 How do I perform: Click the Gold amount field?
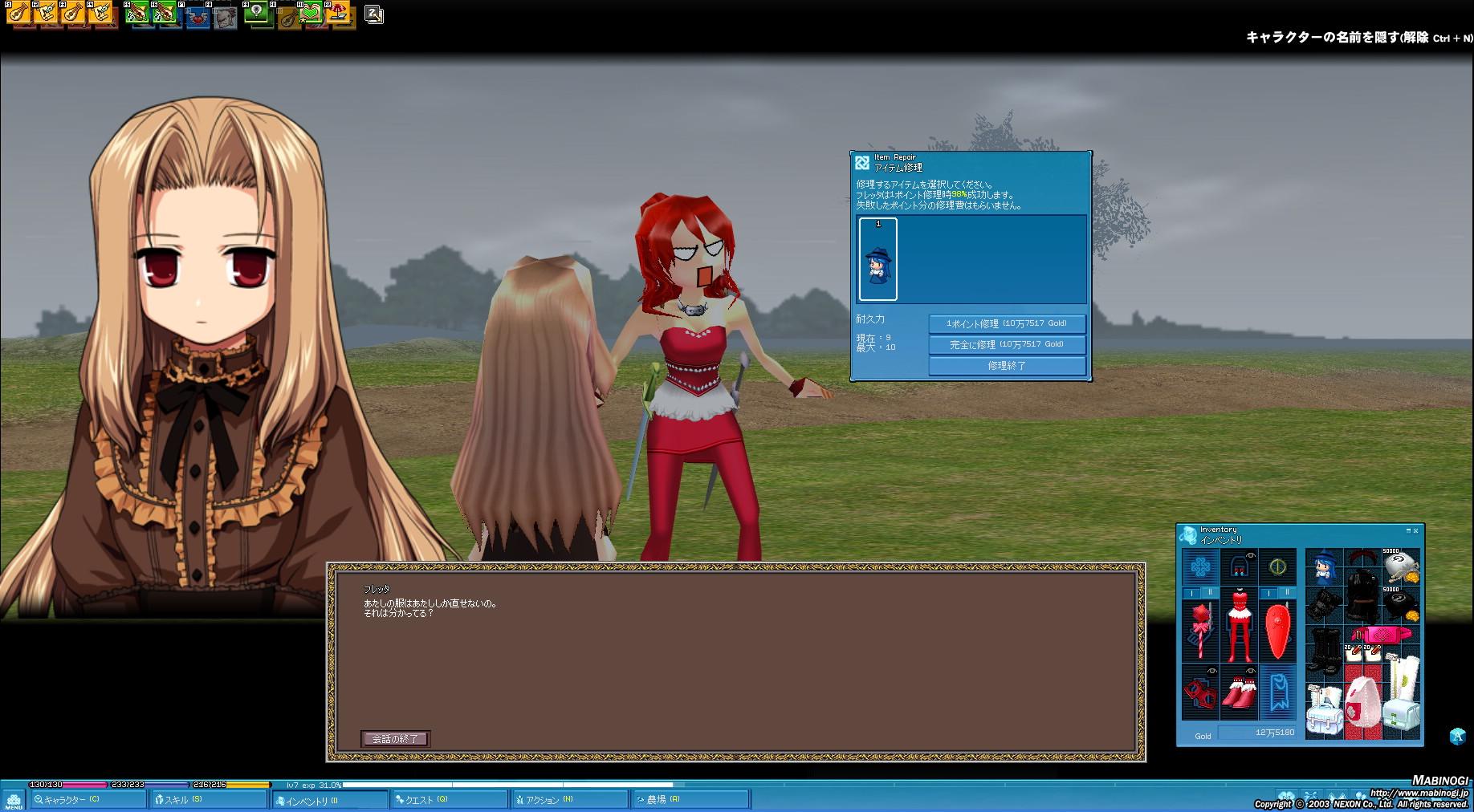point(1257,733)
